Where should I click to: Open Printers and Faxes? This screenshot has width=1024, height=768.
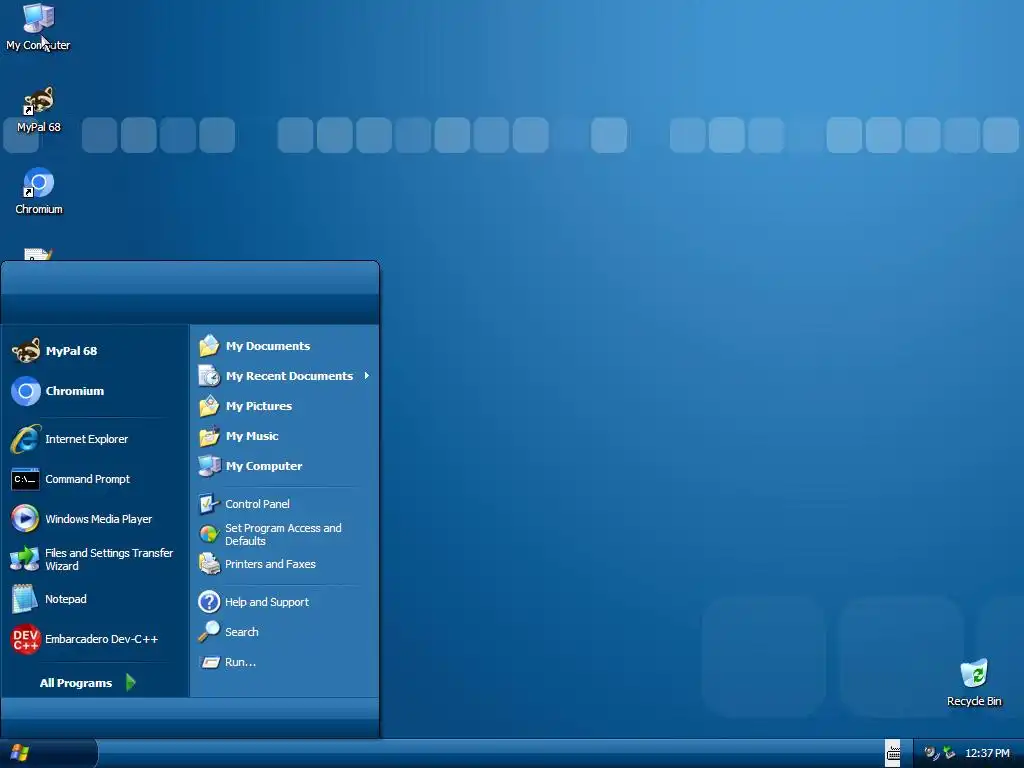[285, 564]
